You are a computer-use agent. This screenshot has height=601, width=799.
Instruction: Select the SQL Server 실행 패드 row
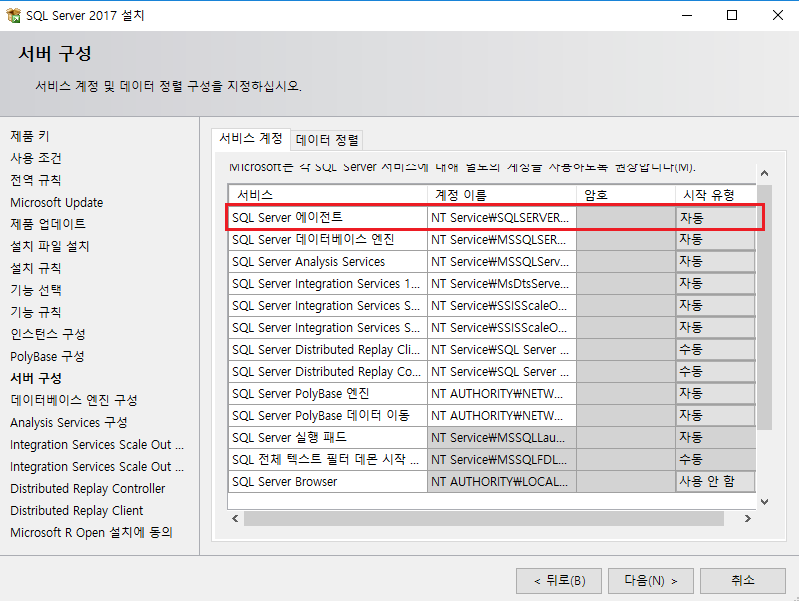328,437
